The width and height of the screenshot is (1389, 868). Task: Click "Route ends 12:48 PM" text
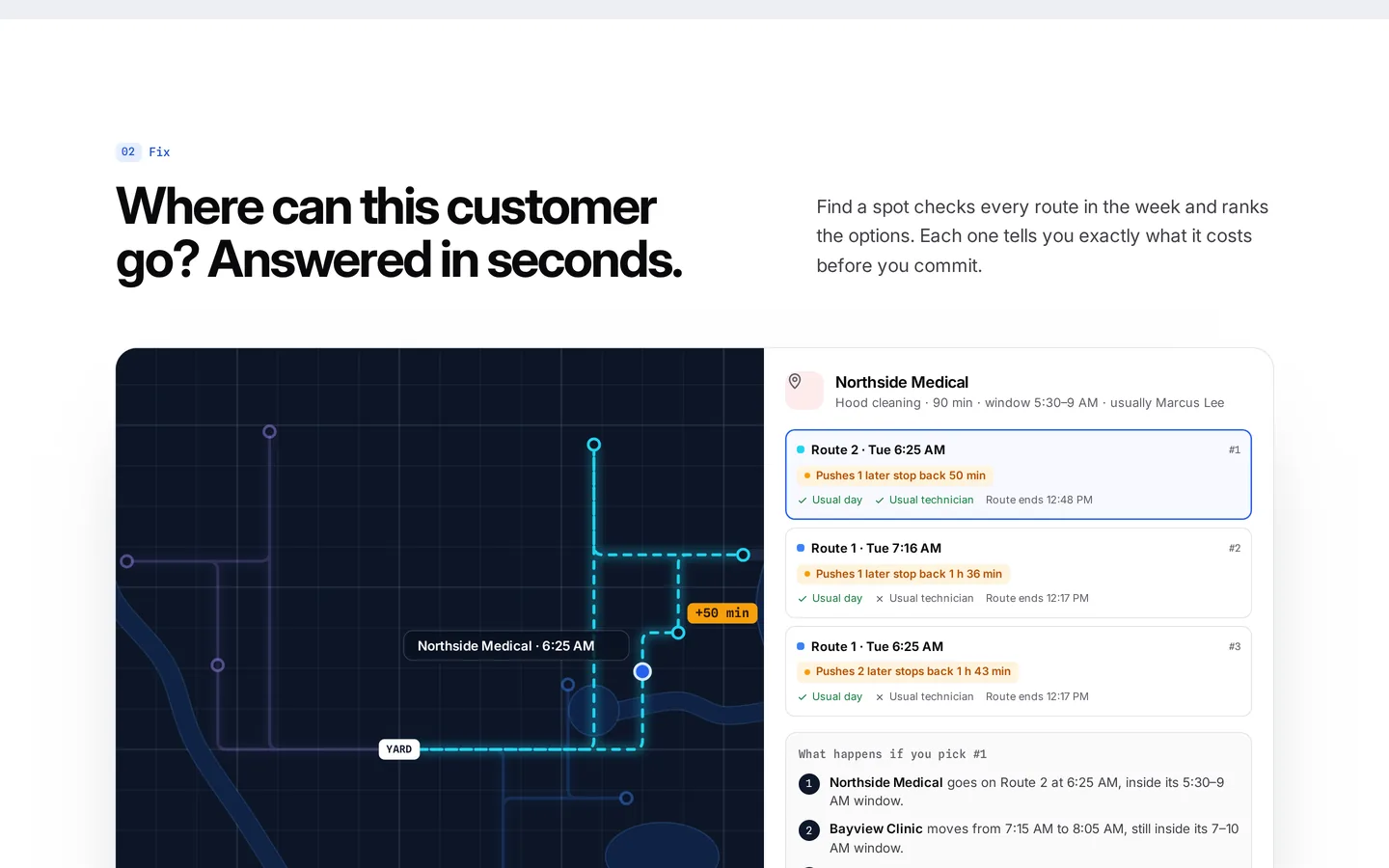pos(1039,501)
